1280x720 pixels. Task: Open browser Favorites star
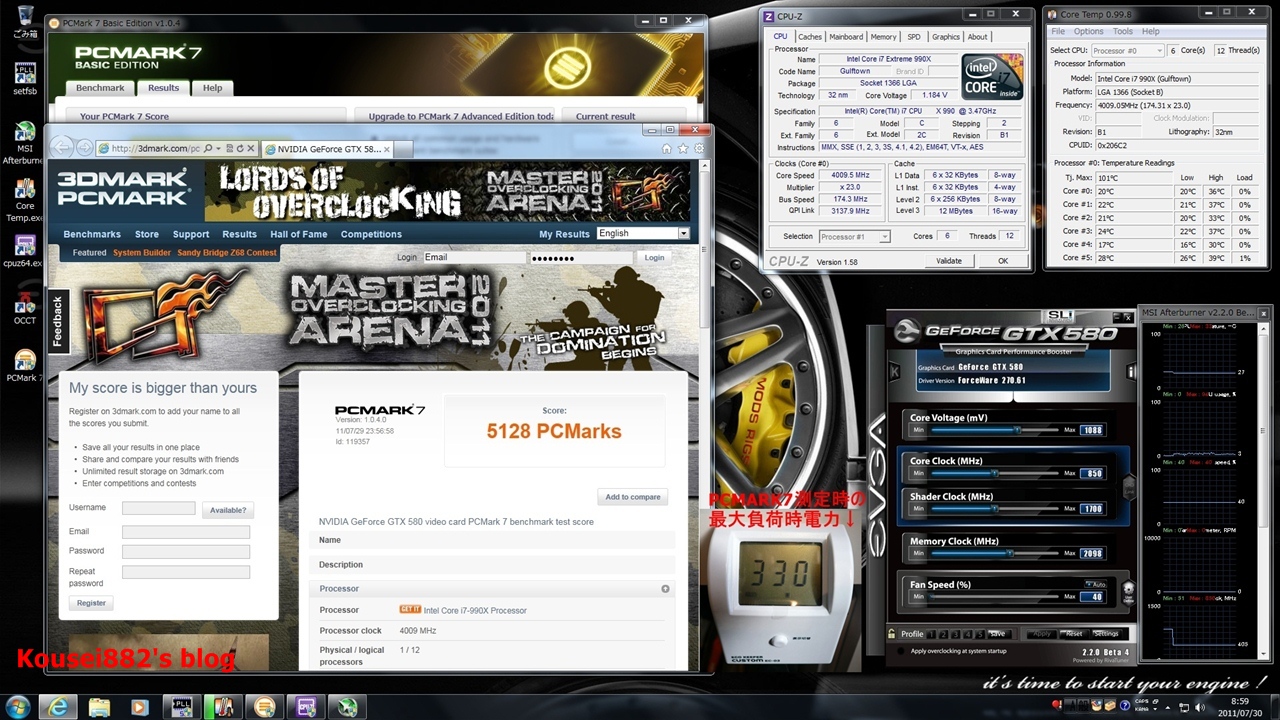683,149
